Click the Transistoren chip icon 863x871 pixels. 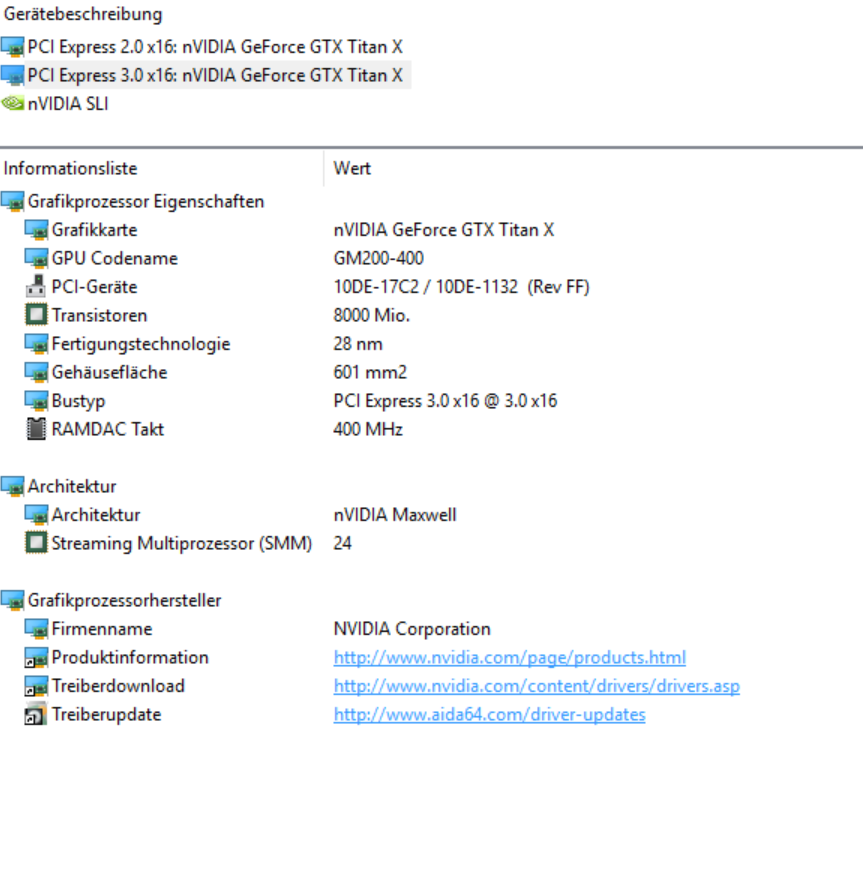point(37,315)
